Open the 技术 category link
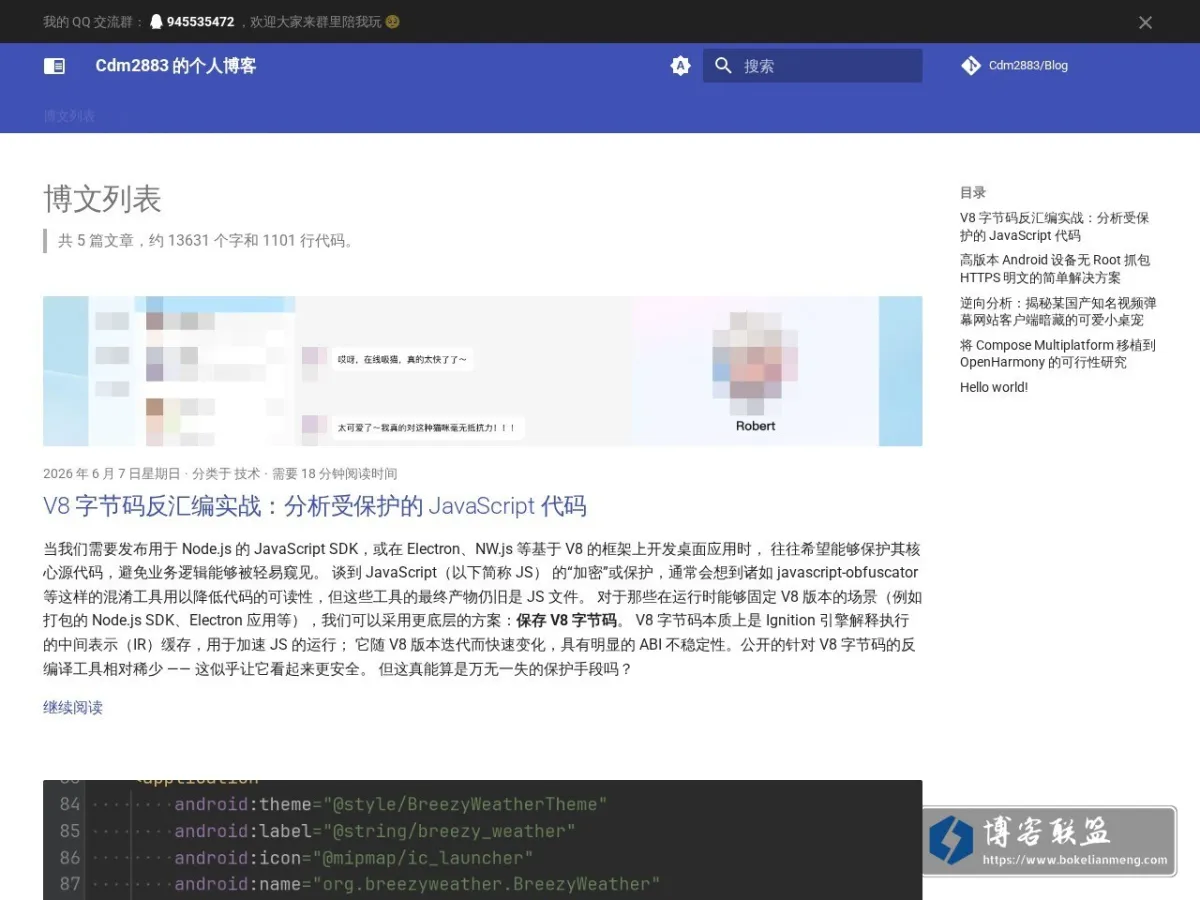This screenshot has width=1200, height=900. pos(247,474)
